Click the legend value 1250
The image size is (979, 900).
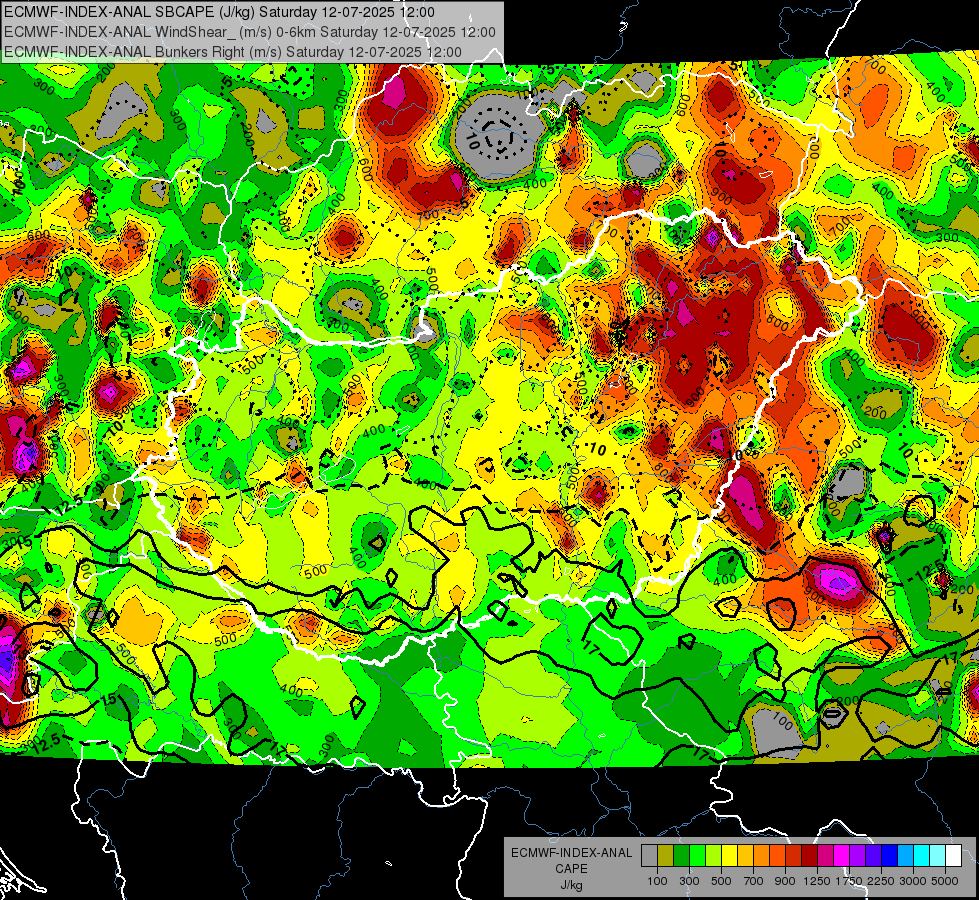point(817,881)
